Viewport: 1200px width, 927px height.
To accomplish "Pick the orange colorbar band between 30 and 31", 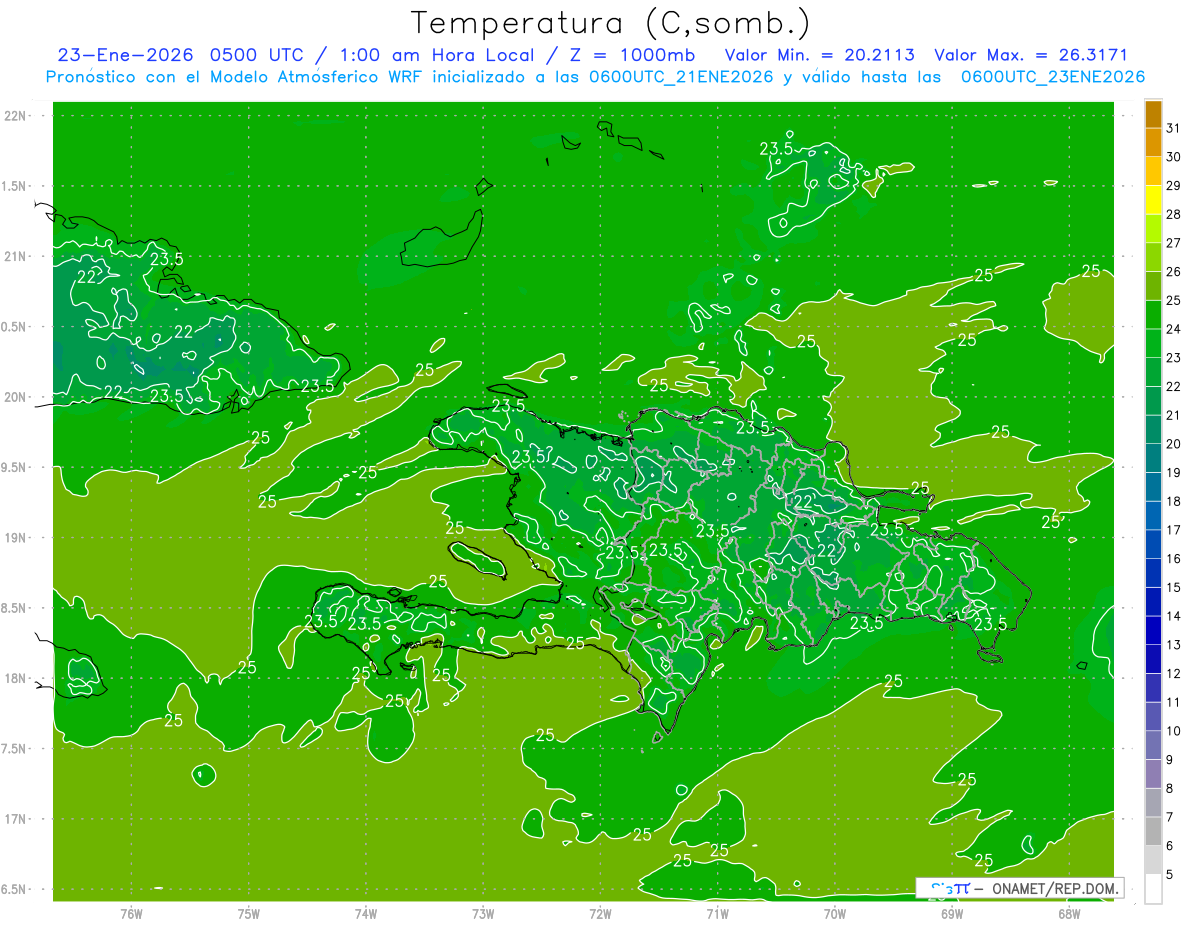I will 1153,143.
